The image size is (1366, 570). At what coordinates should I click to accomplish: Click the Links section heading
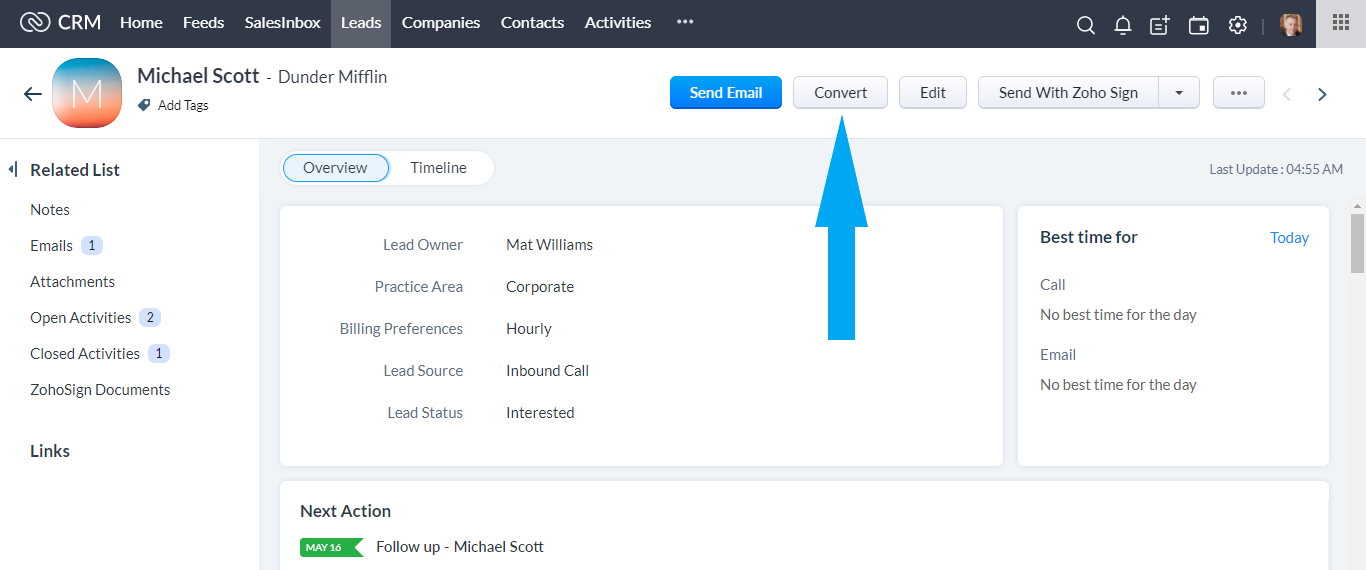(50, 451)
